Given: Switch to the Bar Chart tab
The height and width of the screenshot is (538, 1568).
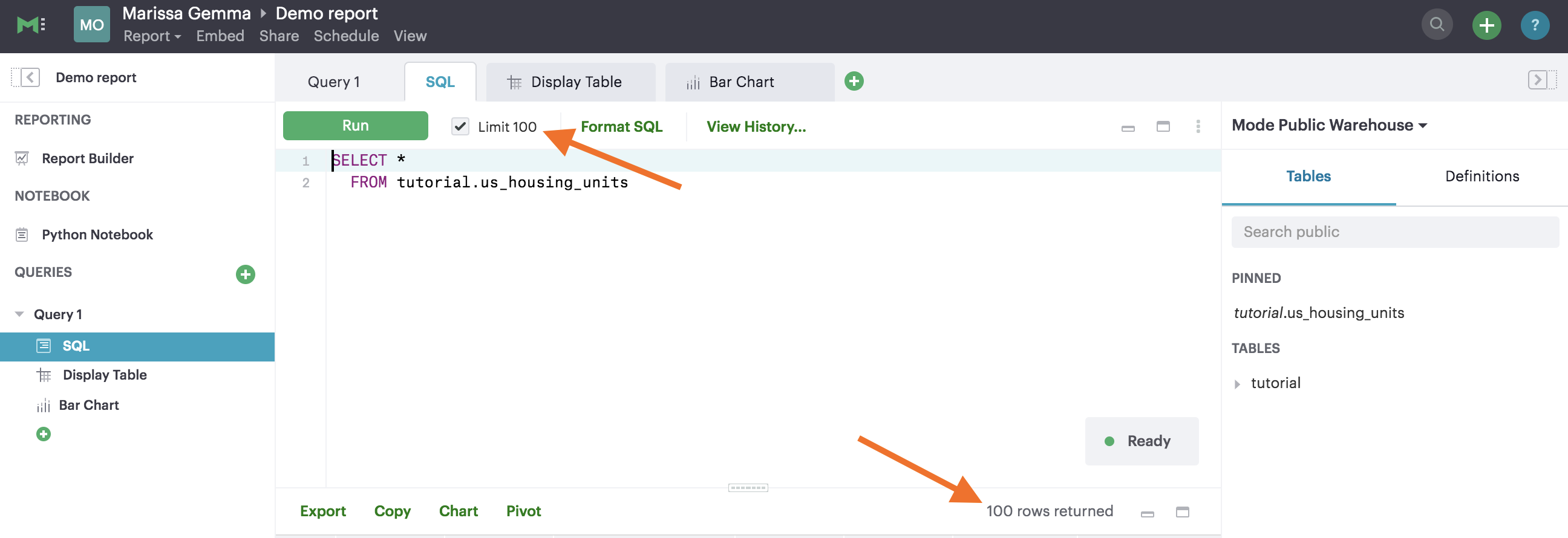Looking at the screenshot, I should pyautogui.click(x=750, y=82).
